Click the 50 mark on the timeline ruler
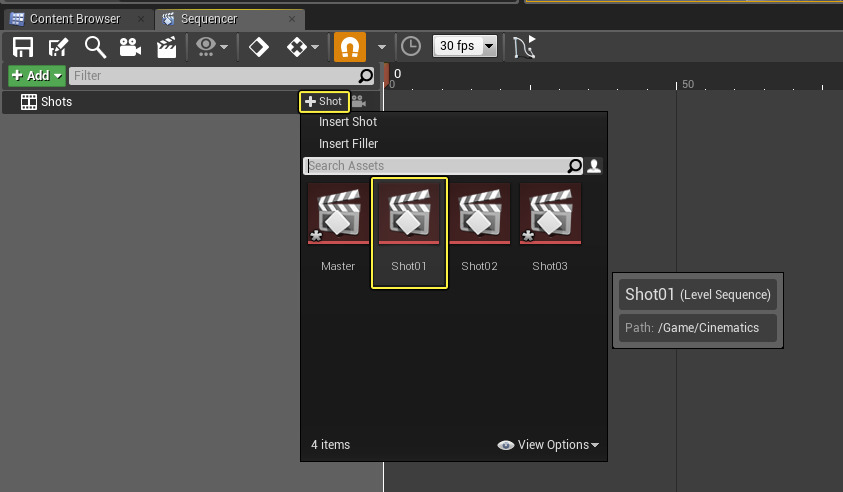 pos(688,84)
